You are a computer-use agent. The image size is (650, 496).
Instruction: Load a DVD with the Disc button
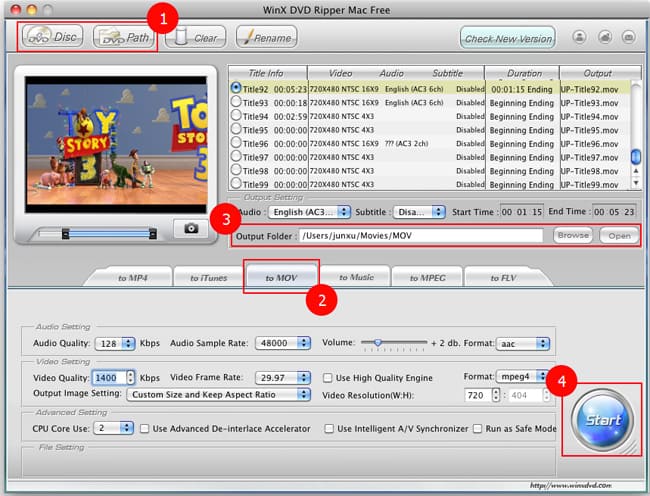[x=52, y=36]
